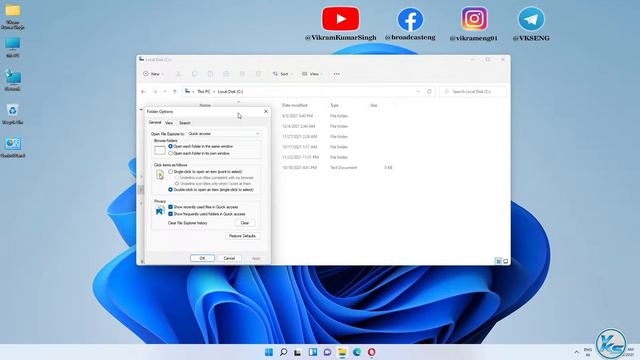Switch to the Search tab in Folder Options
Image resolution: width=640 pixels, height=360 pixels.
click(x=185, y=123)
